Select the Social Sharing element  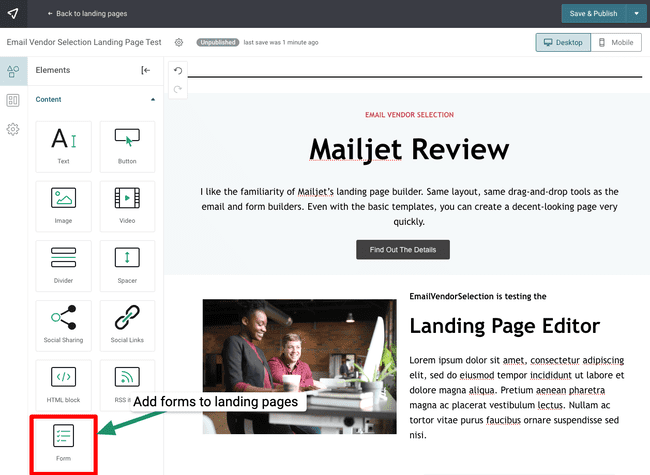(x=63, y=326)
